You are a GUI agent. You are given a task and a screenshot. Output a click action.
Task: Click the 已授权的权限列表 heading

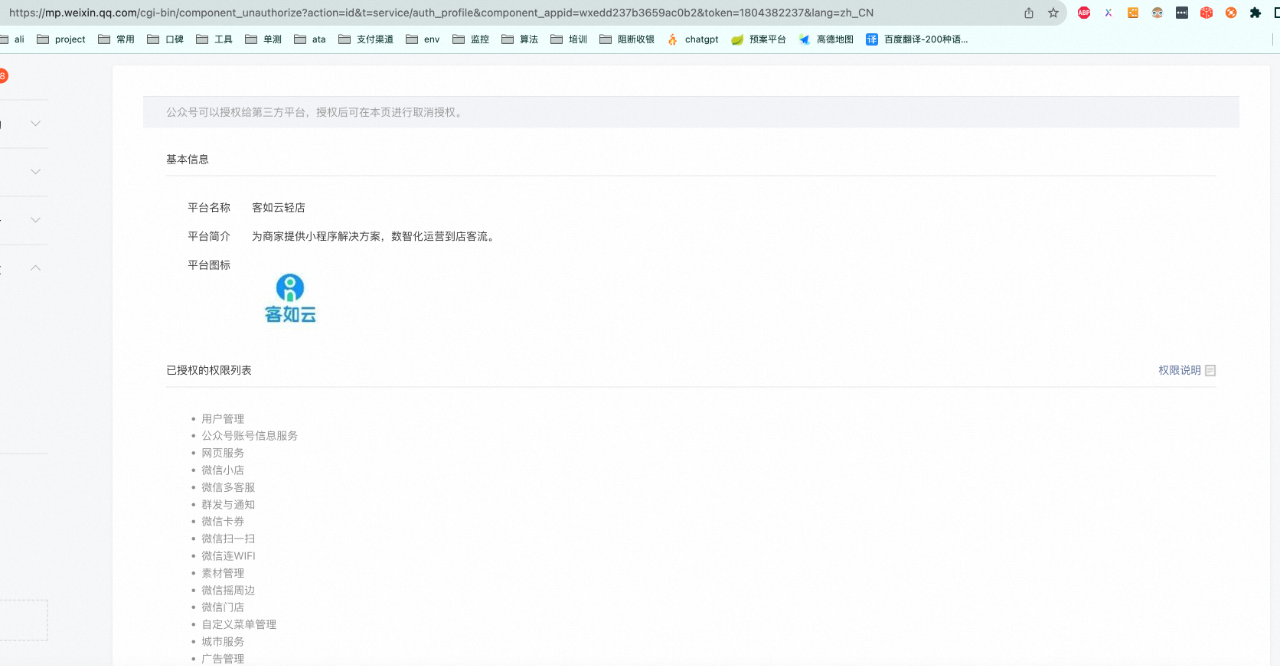(209, 371)
